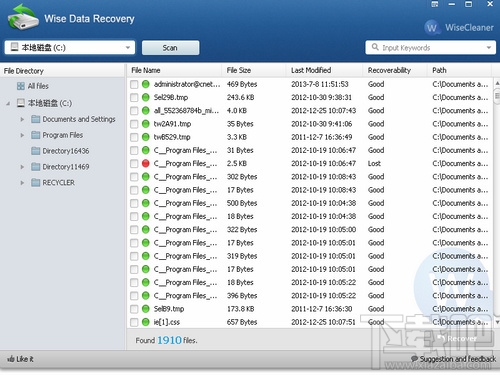The image size is (500, 375).
Task: Click the red Lost status dot
Action: (x=145, y=163)
